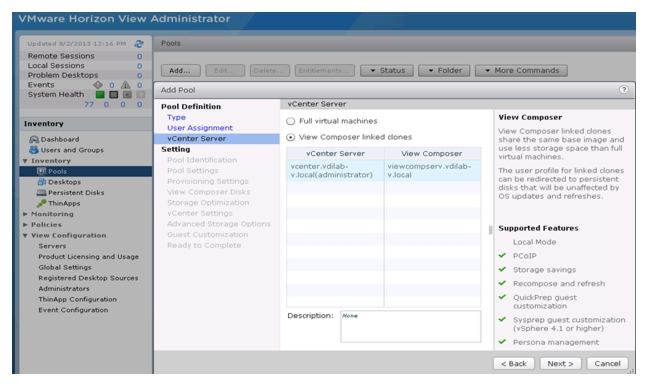Open the Folder dropdown button

444,70
